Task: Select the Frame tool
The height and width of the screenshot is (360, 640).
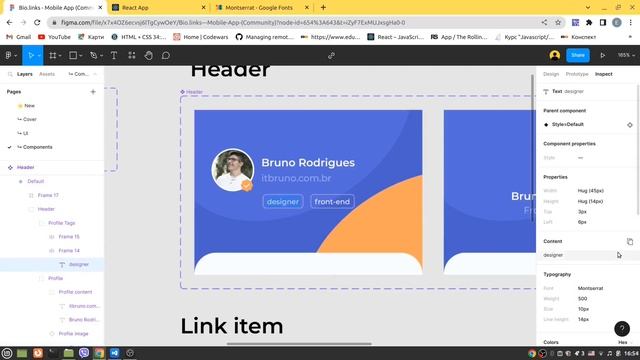Action: (x=53, y=56)
